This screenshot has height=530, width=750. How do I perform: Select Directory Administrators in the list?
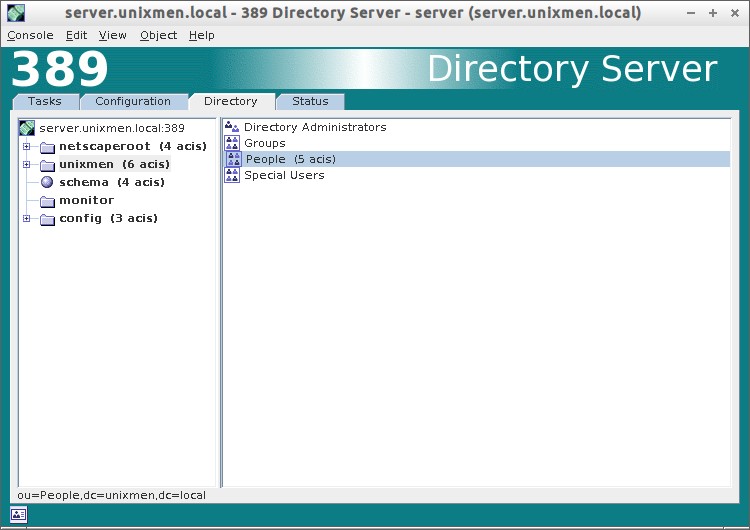(315, 127)
